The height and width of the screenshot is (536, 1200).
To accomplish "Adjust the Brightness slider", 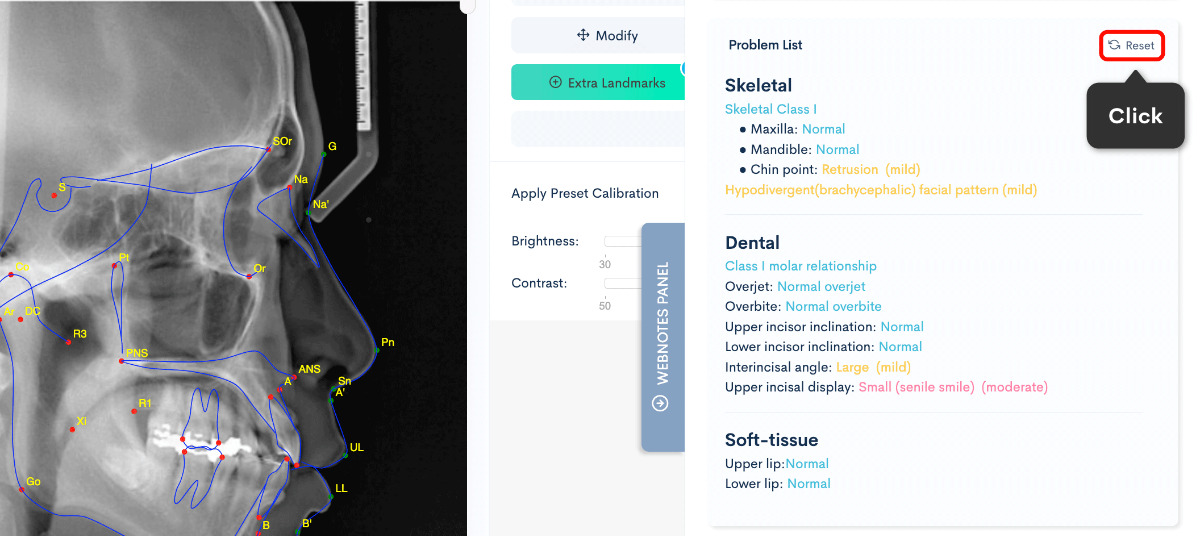I will click(622, 241).
